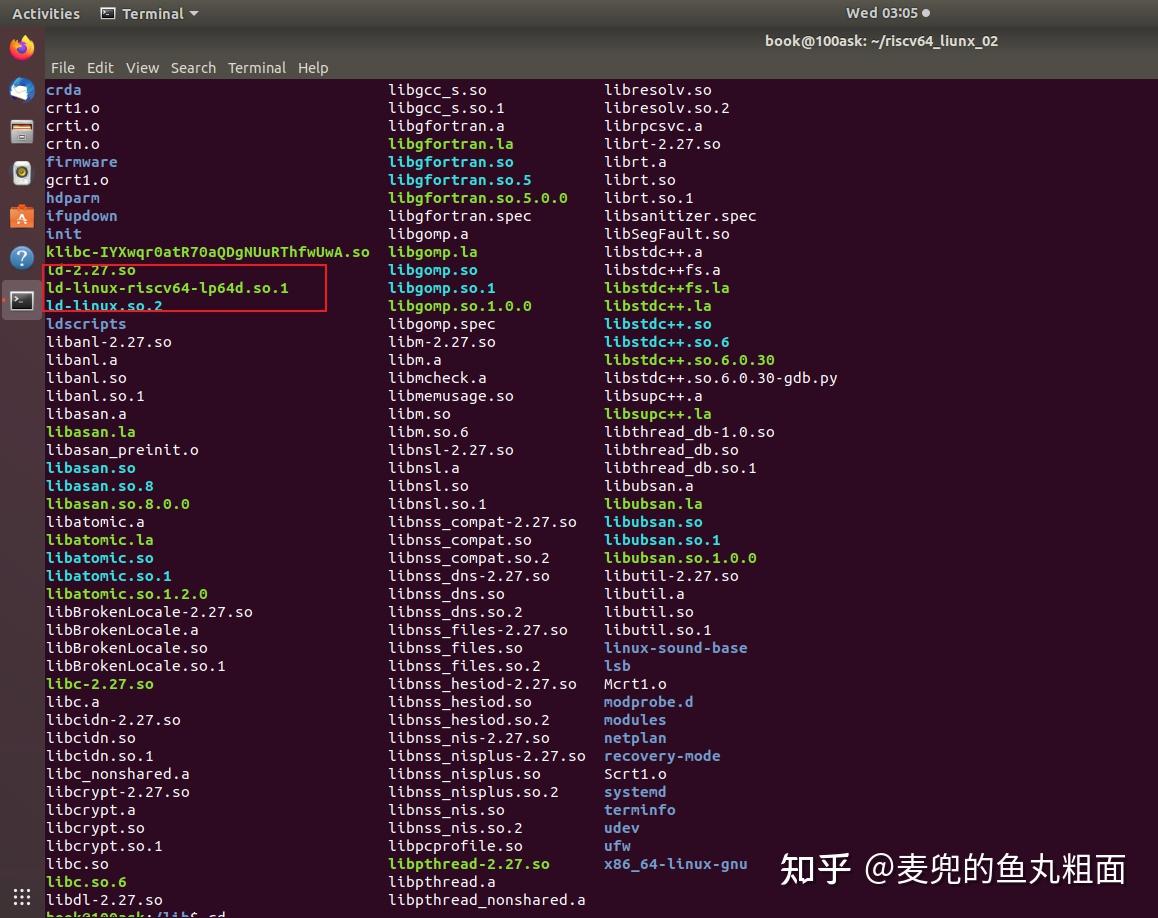Open the Search menu
Screen dimensions: 1158x918
pos(193,68)
